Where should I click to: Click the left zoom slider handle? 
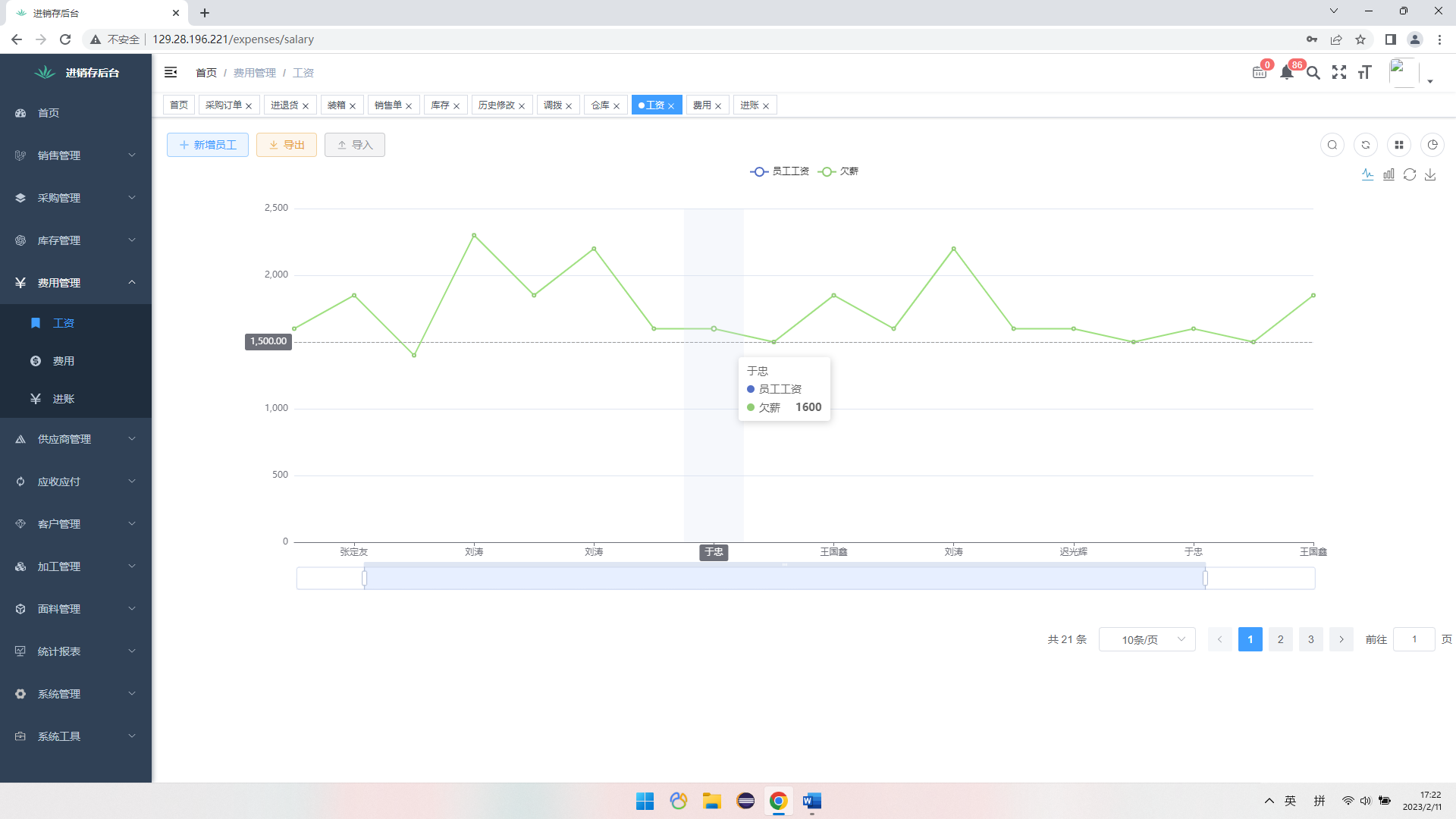coord(365,579)
